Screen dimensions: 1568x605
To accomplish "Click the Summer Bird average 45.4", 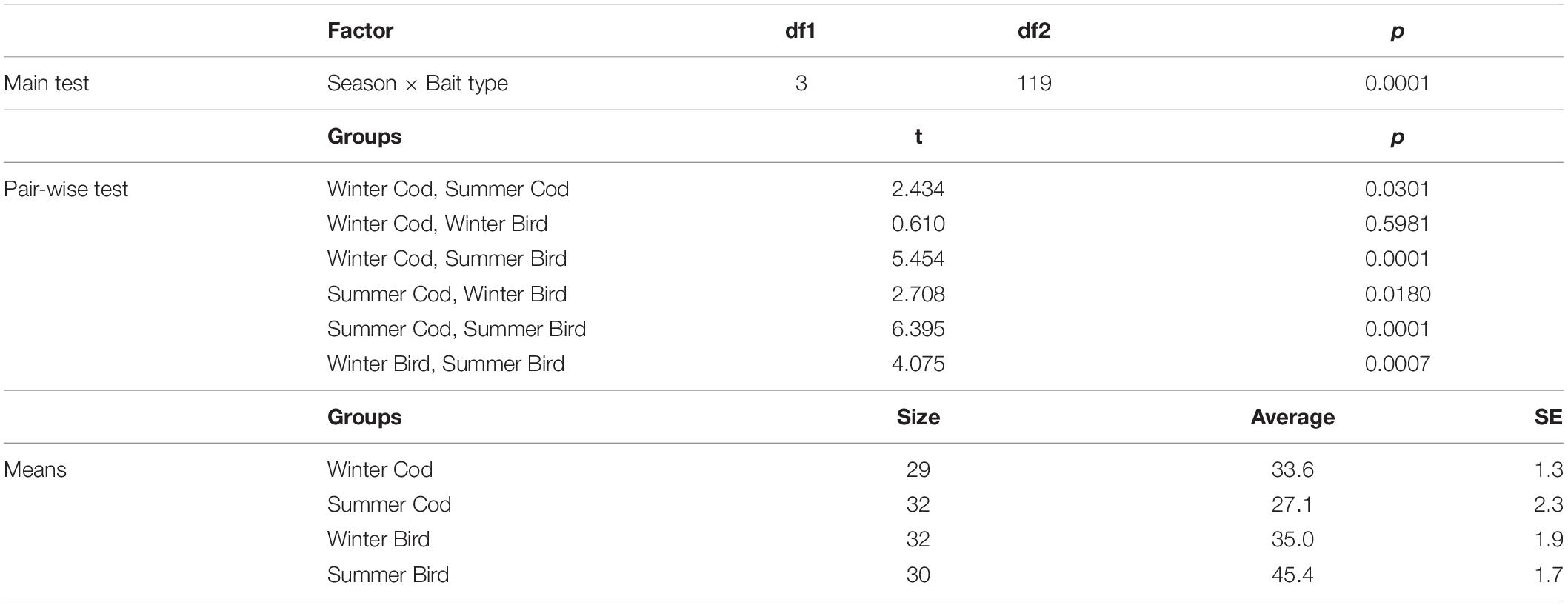I will (1292, 575).
